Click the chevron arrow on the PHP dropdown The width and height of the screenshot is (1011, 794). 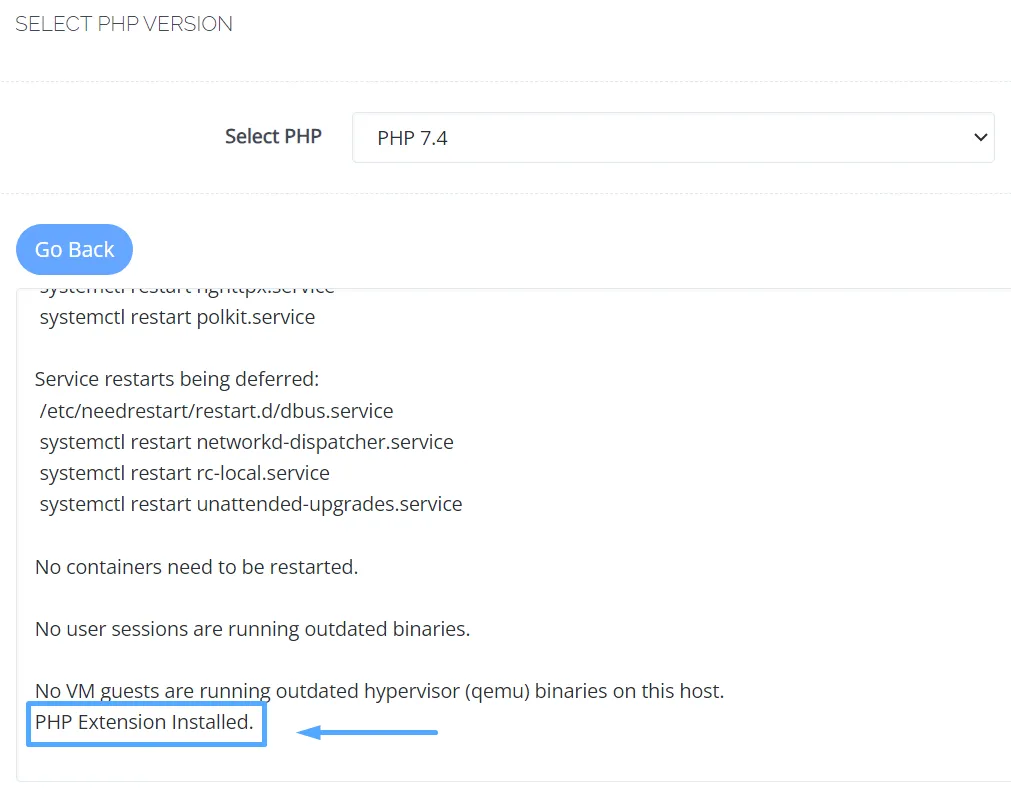tap(980, 137)
